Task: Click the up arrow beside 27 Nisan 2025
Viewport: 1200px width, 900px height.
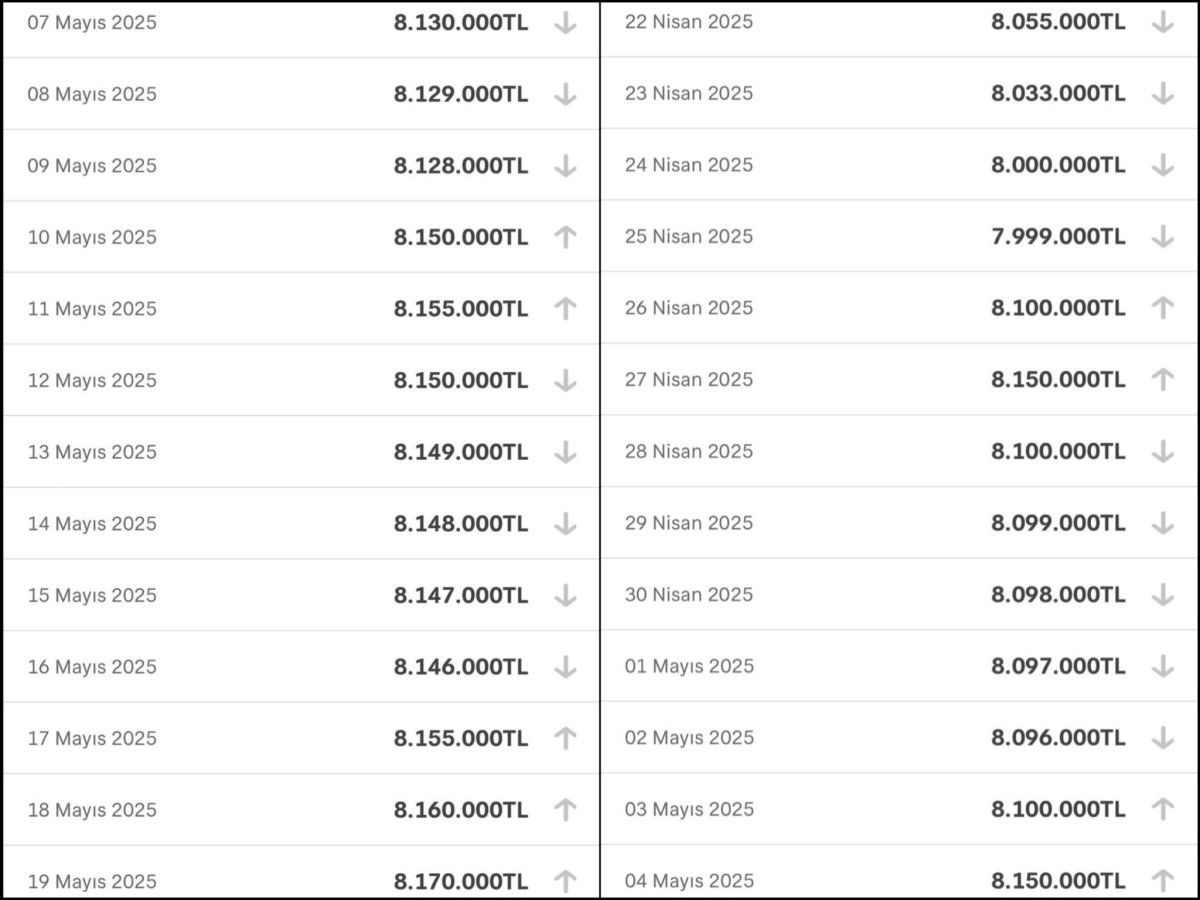Action: click(1162, 380)
